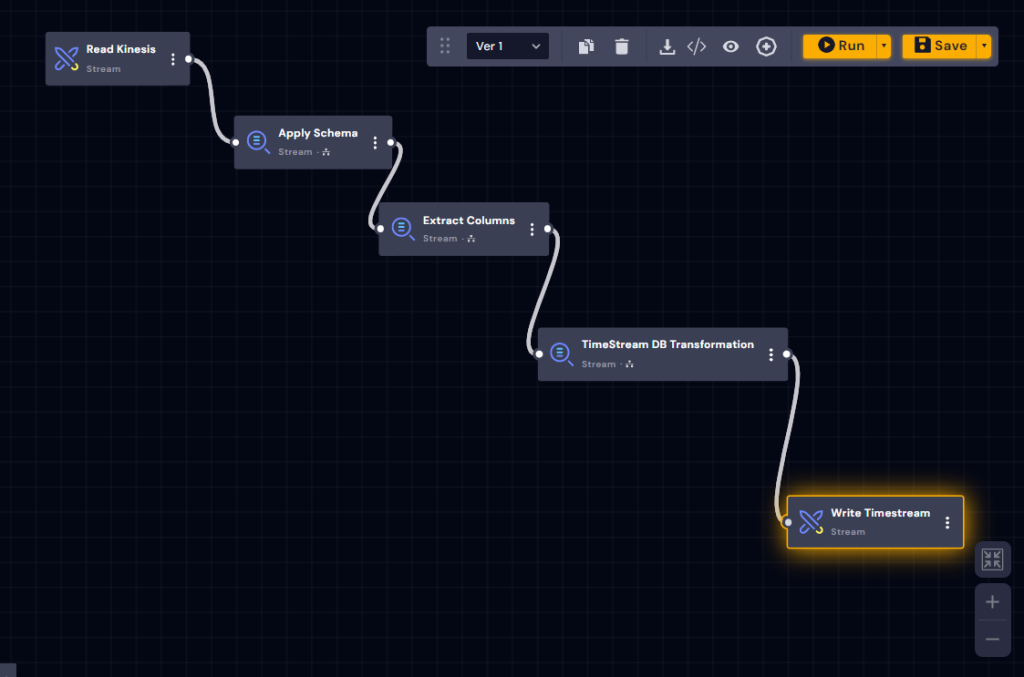Select the Write Timestream node

click(x=875, y=521)
